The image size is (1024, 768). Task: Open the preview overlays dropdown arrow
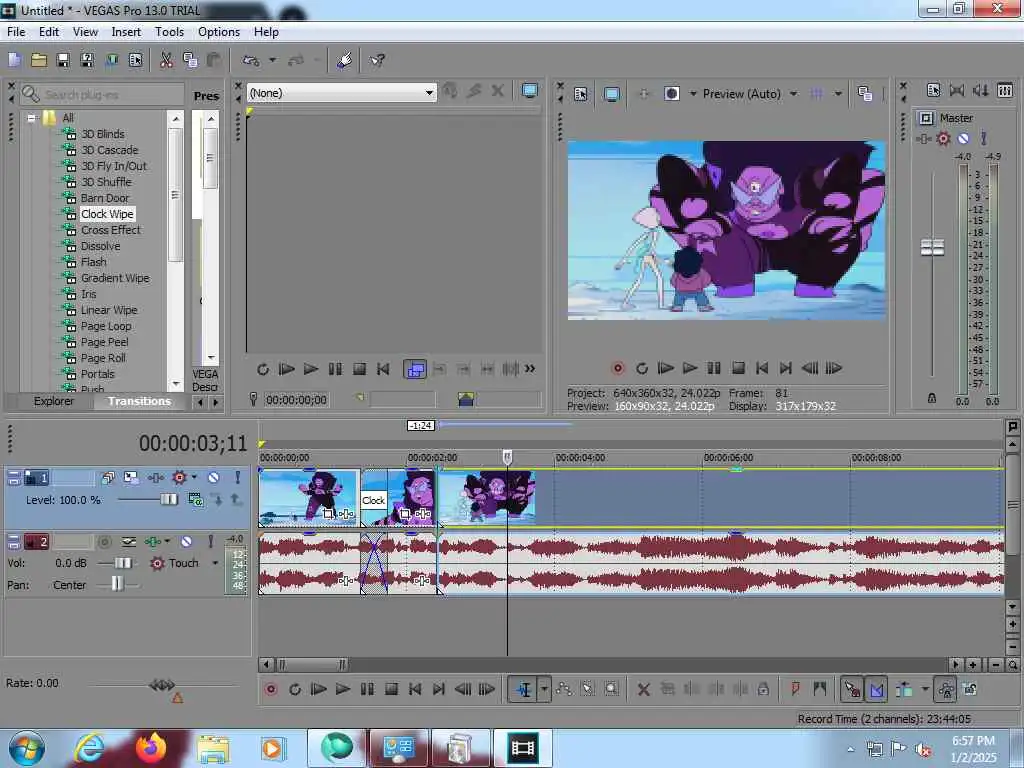pos(838,94)
